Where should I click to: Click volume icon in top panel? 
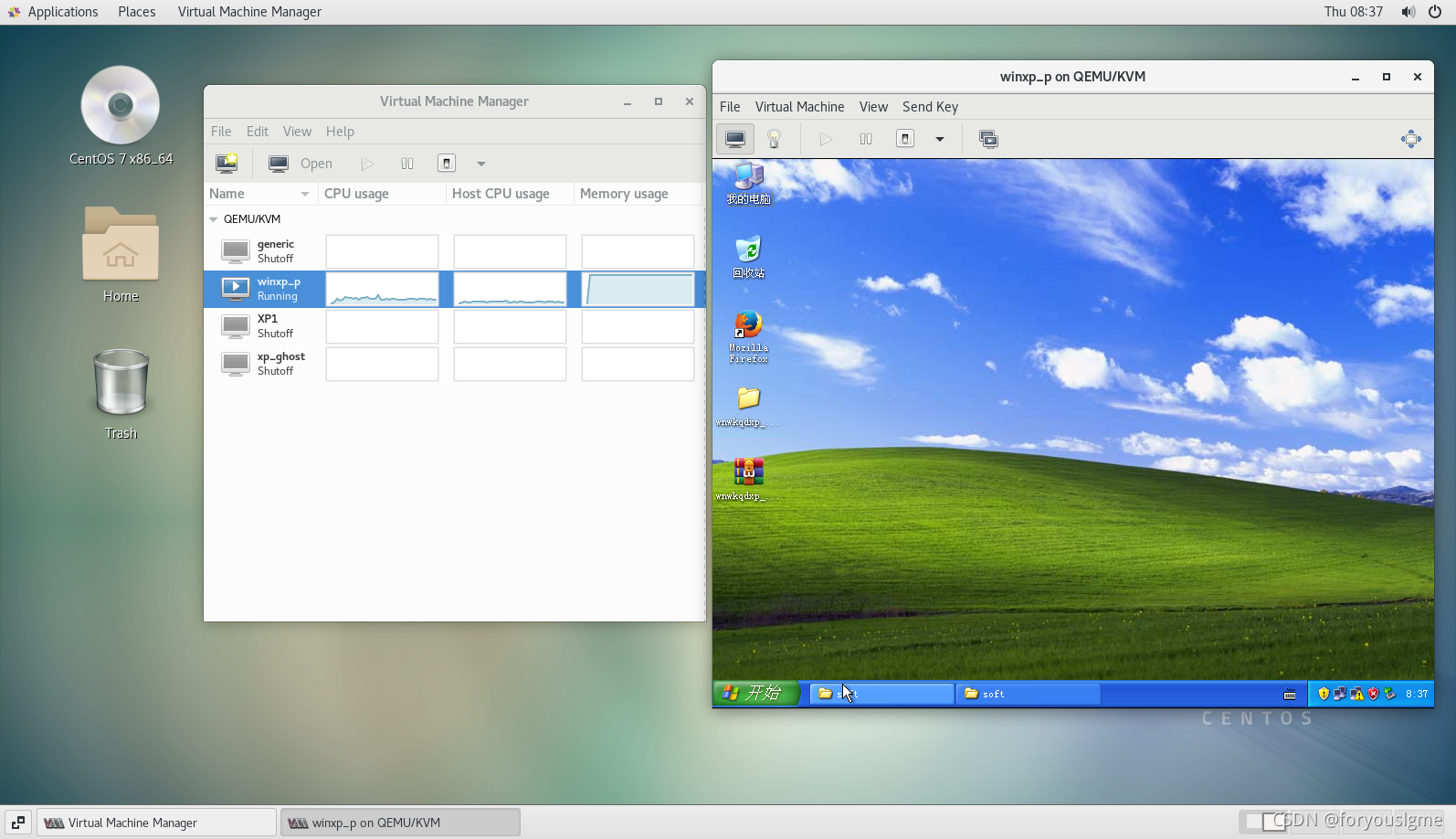coord(1408,12)
